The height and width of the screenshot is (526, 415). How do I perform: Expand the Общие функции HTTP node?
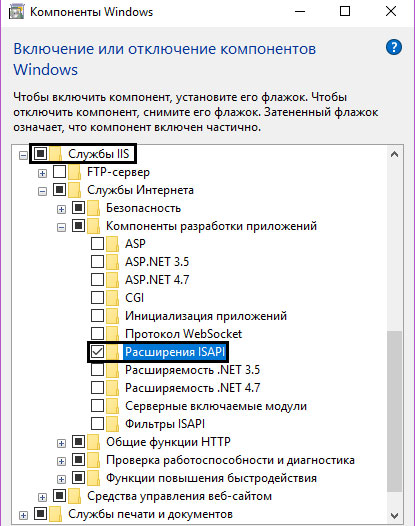pos(61,443)
